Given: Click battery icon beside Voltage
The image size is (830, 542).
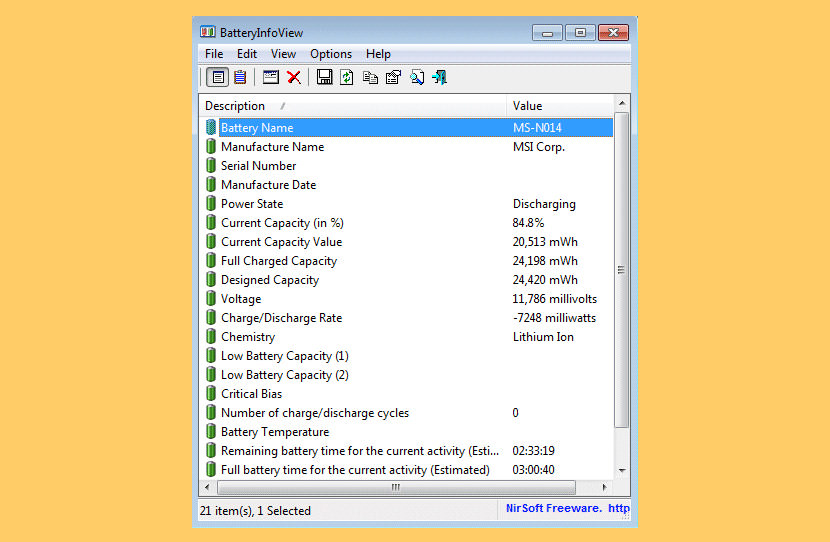Looking at the screenshot, I should pos(211,298).
